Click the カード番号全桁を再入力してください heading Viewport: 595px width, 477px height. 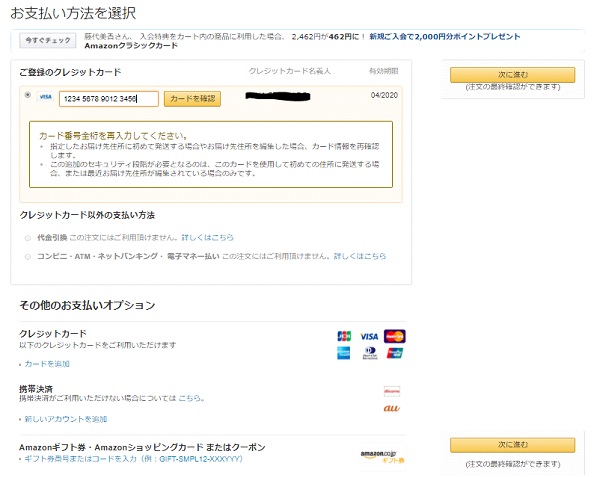click(113, 135)
